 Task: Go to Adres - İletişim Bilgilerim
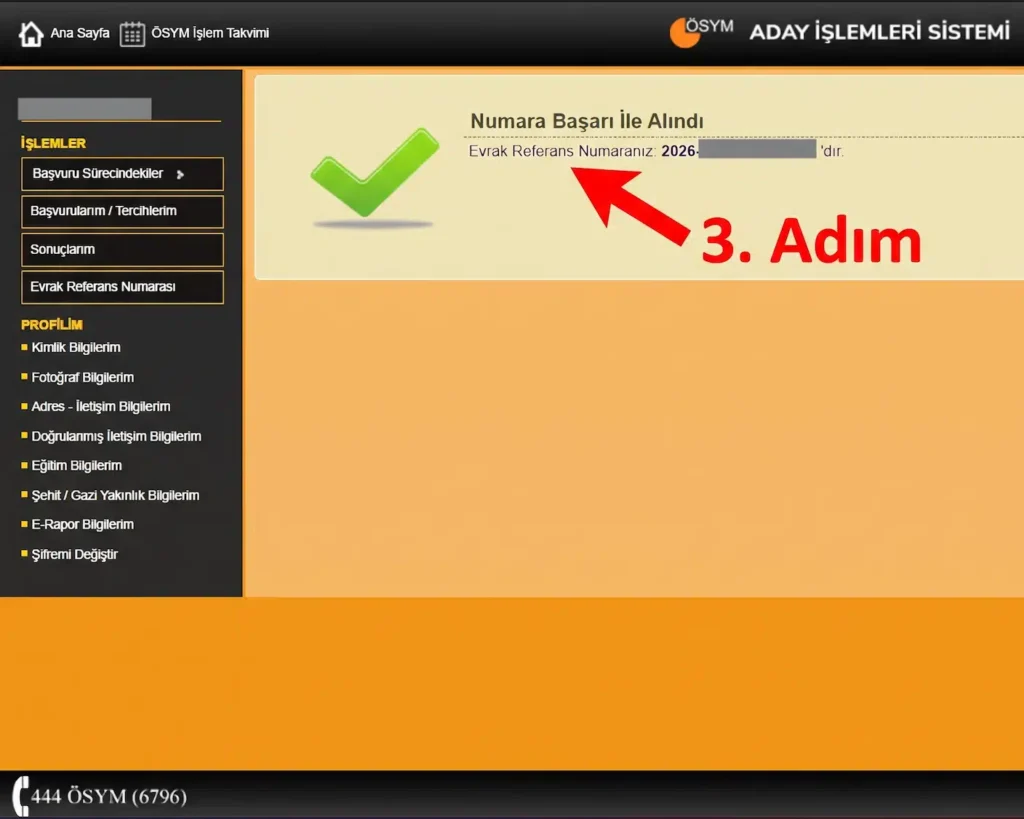101,406
